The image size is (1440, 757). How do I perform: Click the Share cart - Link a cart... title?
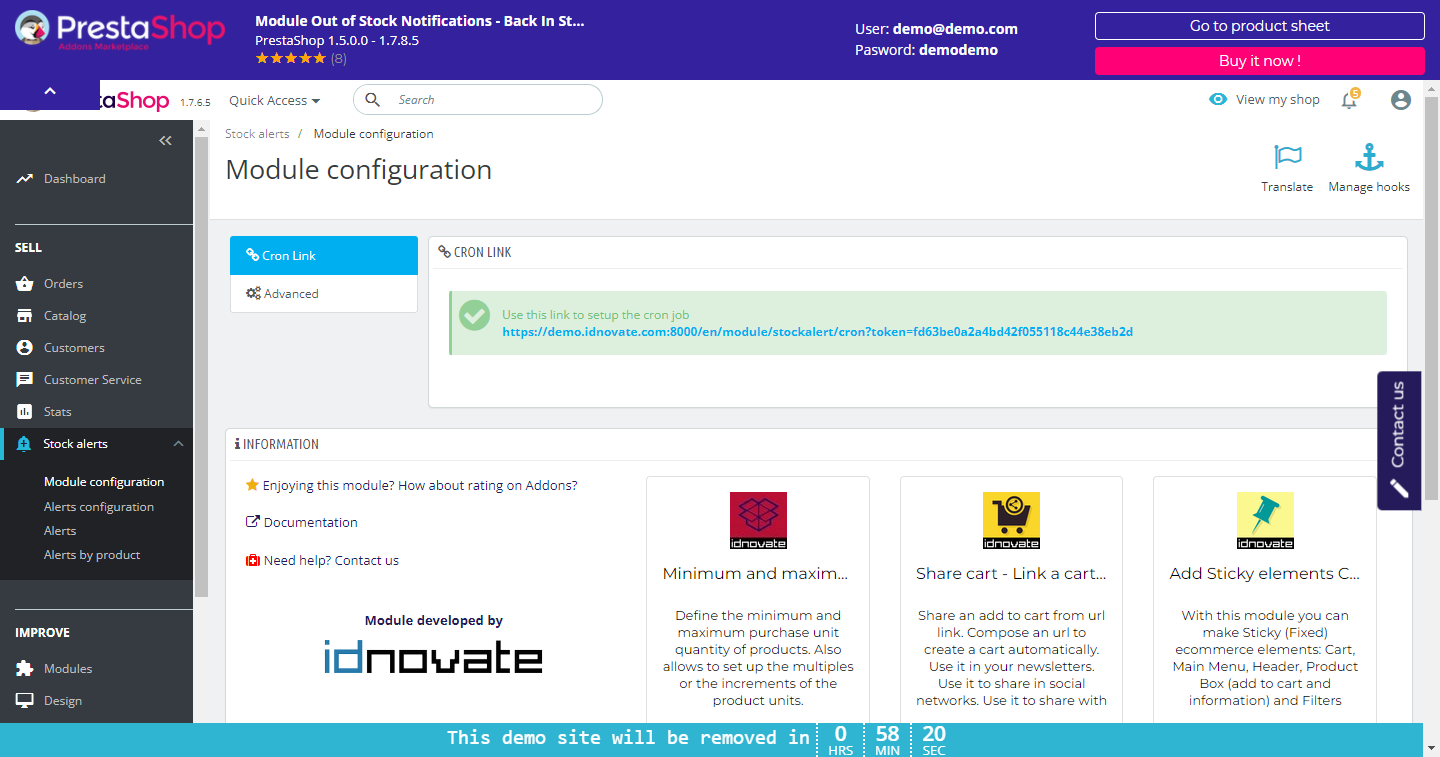click(x=1011, y=574)
